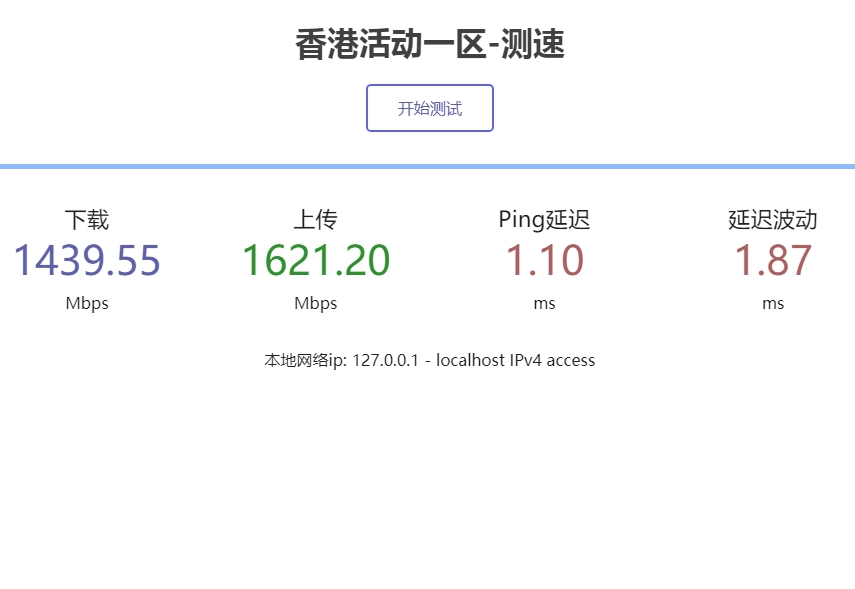Click the 下载 column header label
This screenshot has height=589, width=855.
point(86,220)
